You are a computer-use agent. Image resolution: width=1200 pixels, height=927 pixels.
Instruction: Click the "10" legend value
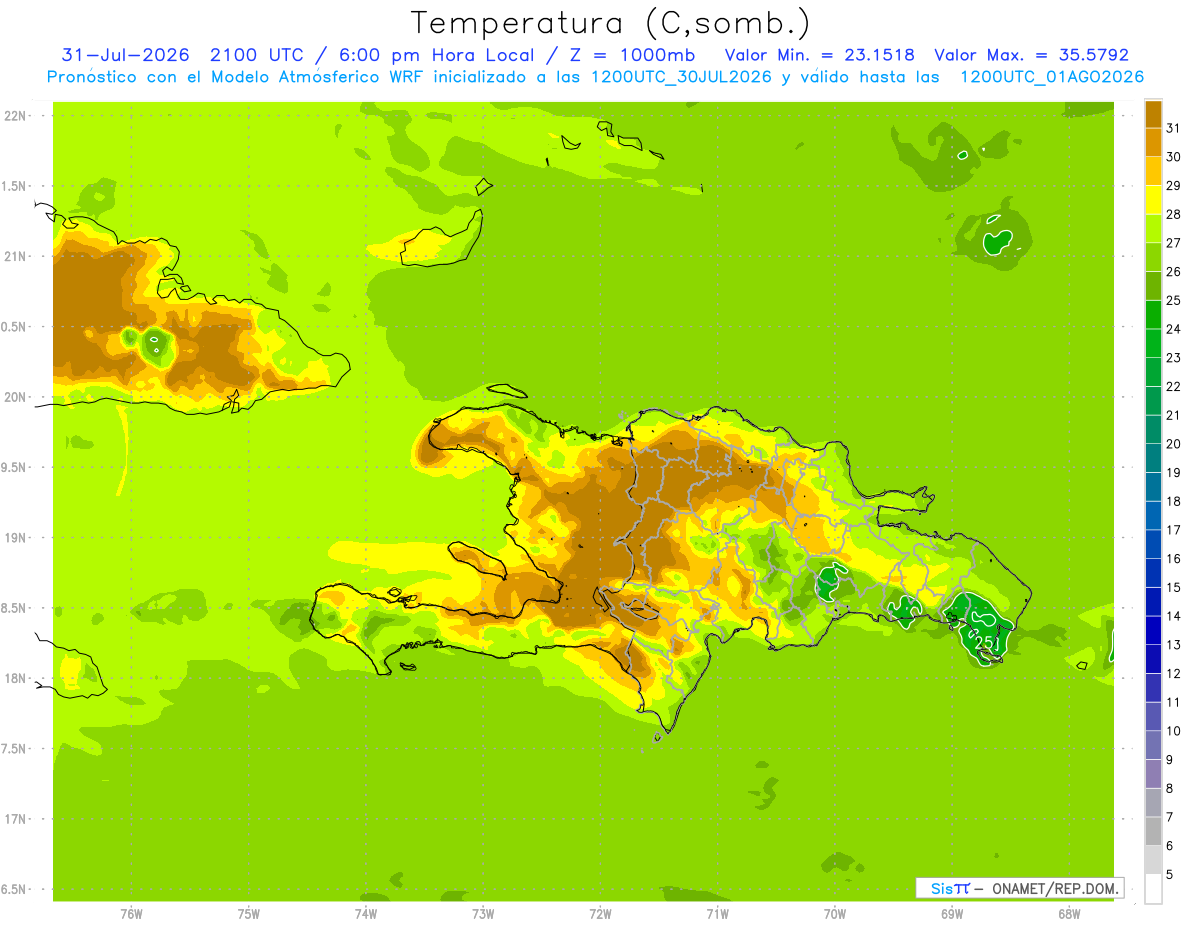point(1174,731)
